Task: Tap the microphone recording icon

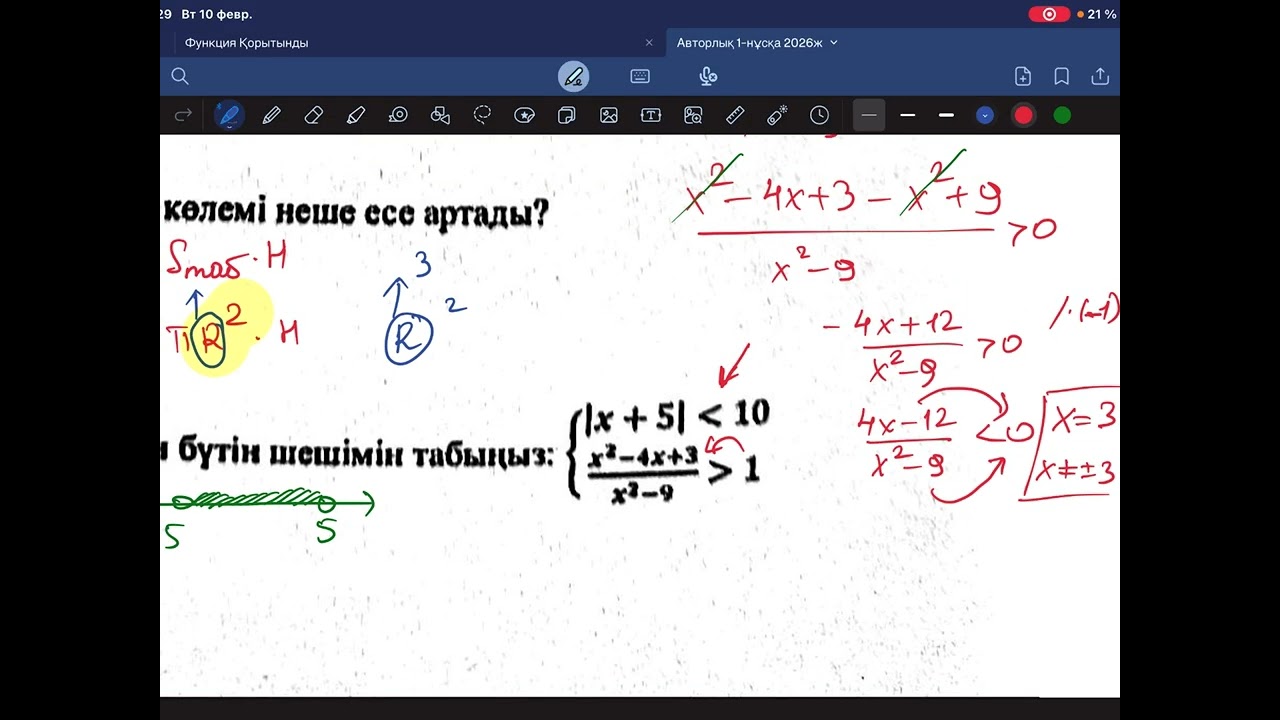Action: point(708,76)
